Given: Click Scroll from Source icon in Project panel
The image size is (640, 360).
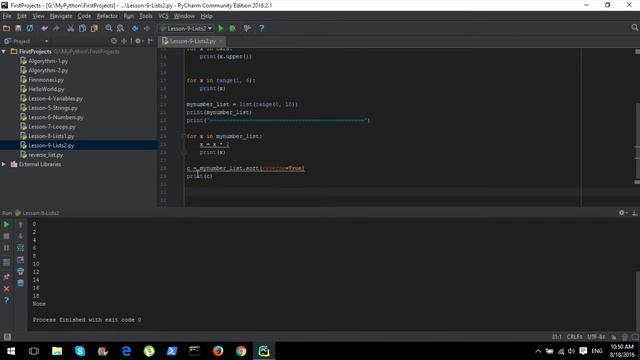Looking at the screenshot, I should pos(114,41).
